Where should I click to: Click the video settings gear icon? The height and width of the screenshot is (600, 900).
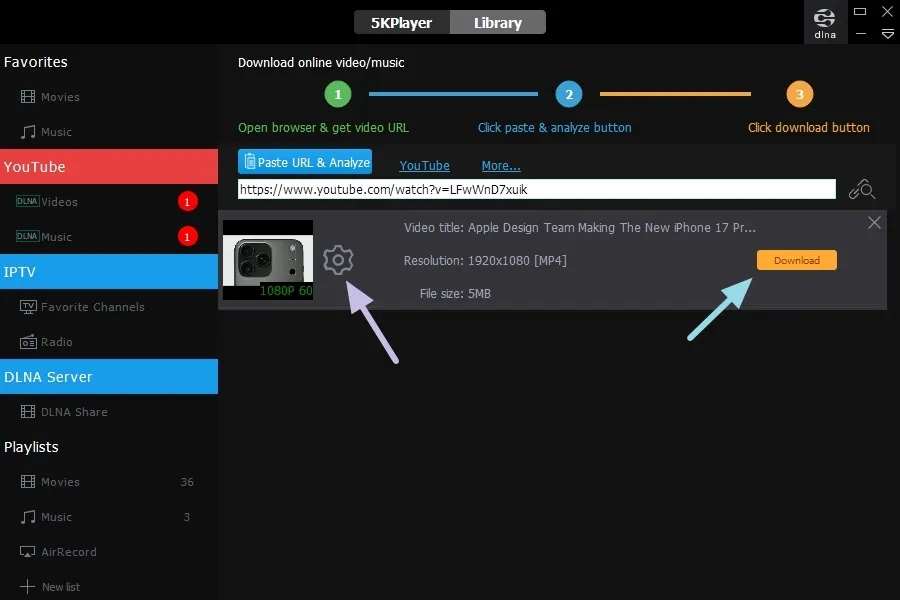pyautogui.click(x=338, y=261)
